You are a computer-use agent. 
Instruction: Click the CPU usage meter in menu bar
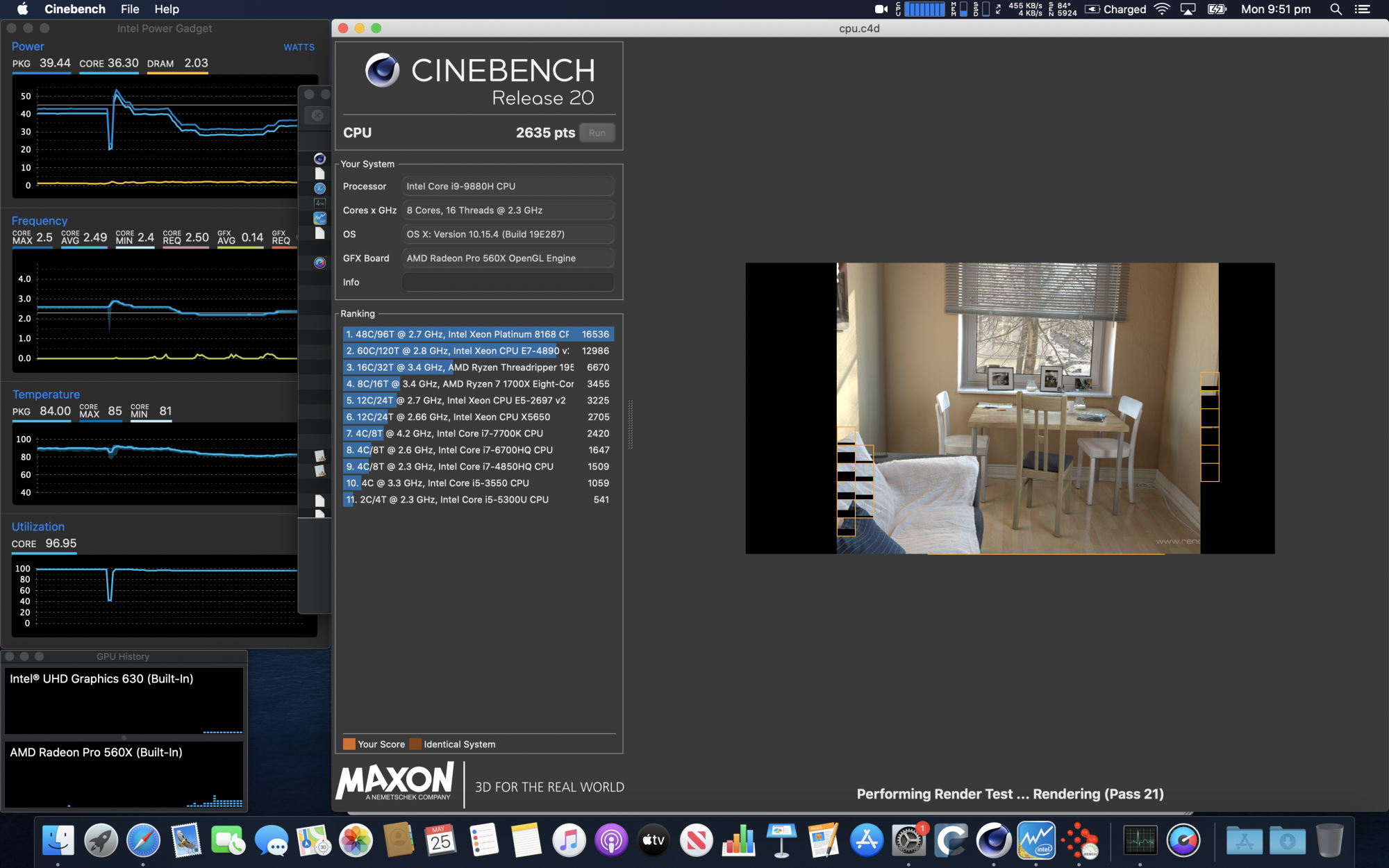point(924,9)
